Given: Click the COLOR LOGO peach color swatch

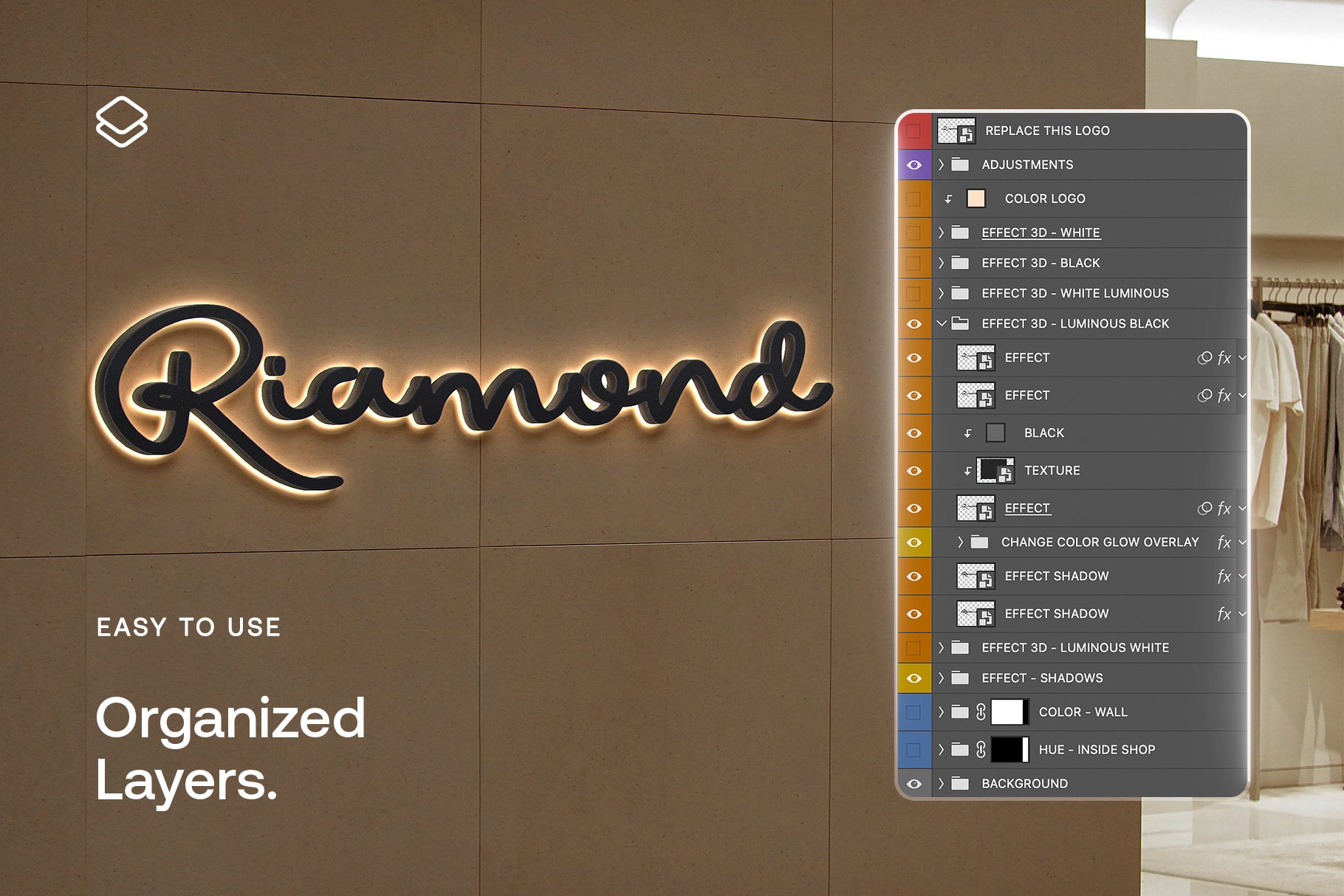Looking at the screenshot, I should 976,199.
